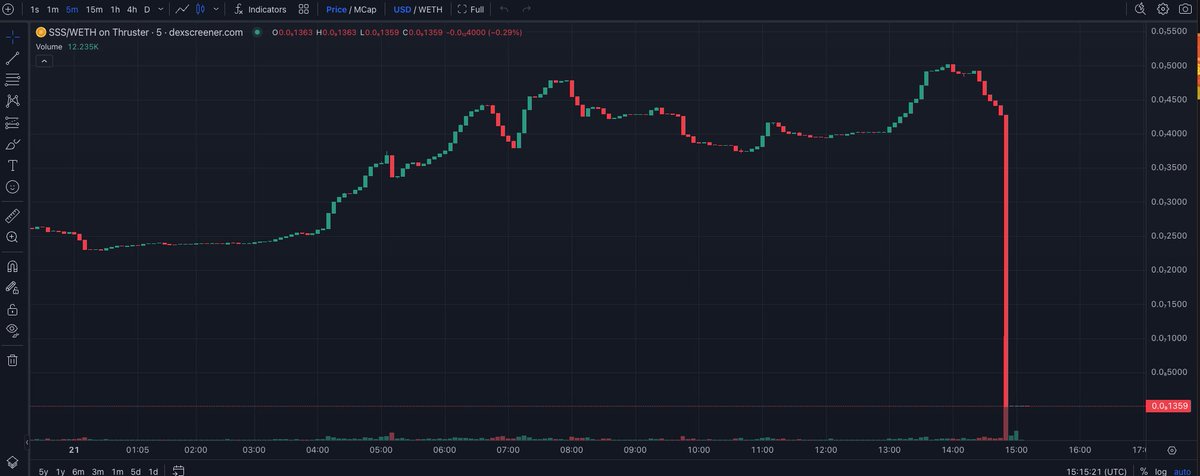Viewport: 1200px width, 476px height.
Task: Click the 0.0₅1359 current price label
Action: pyautogui.click(x=1170, y=406)
